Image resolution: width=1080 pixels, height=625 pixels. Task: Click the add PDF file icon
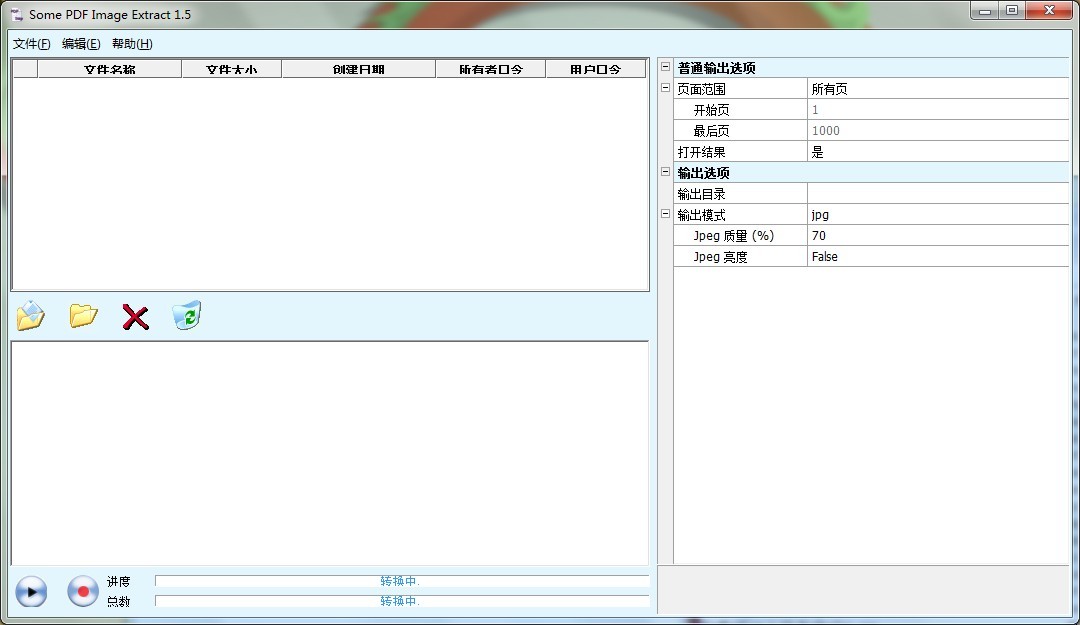[x=31, y=317]
